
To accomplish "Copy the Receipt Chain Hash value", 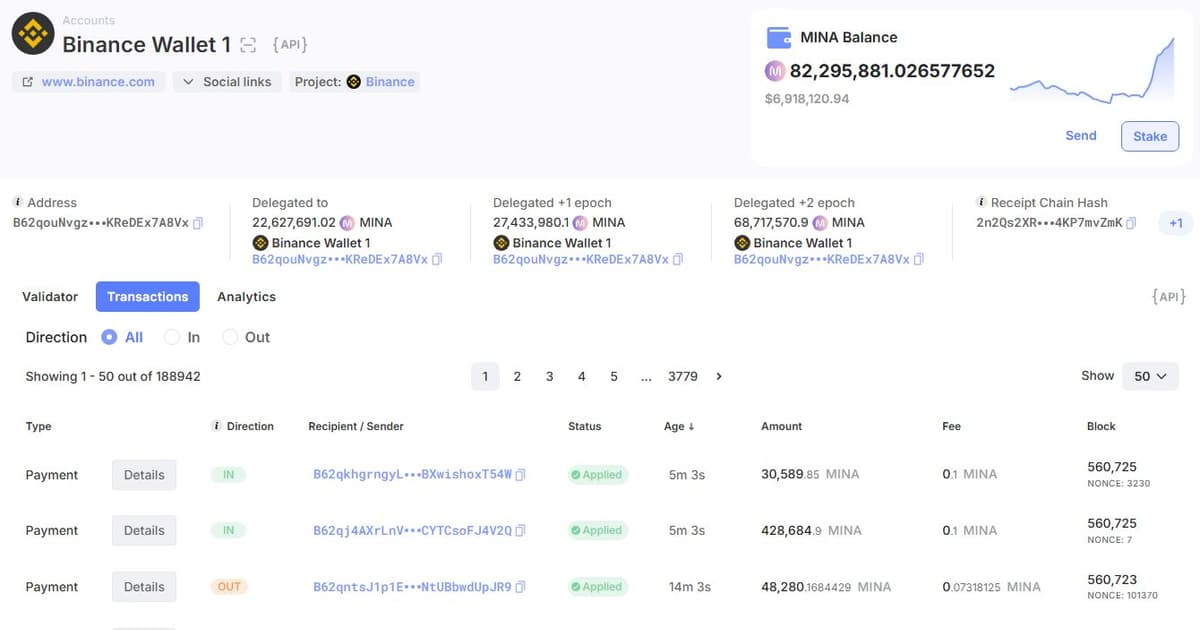I will 1131,223.
